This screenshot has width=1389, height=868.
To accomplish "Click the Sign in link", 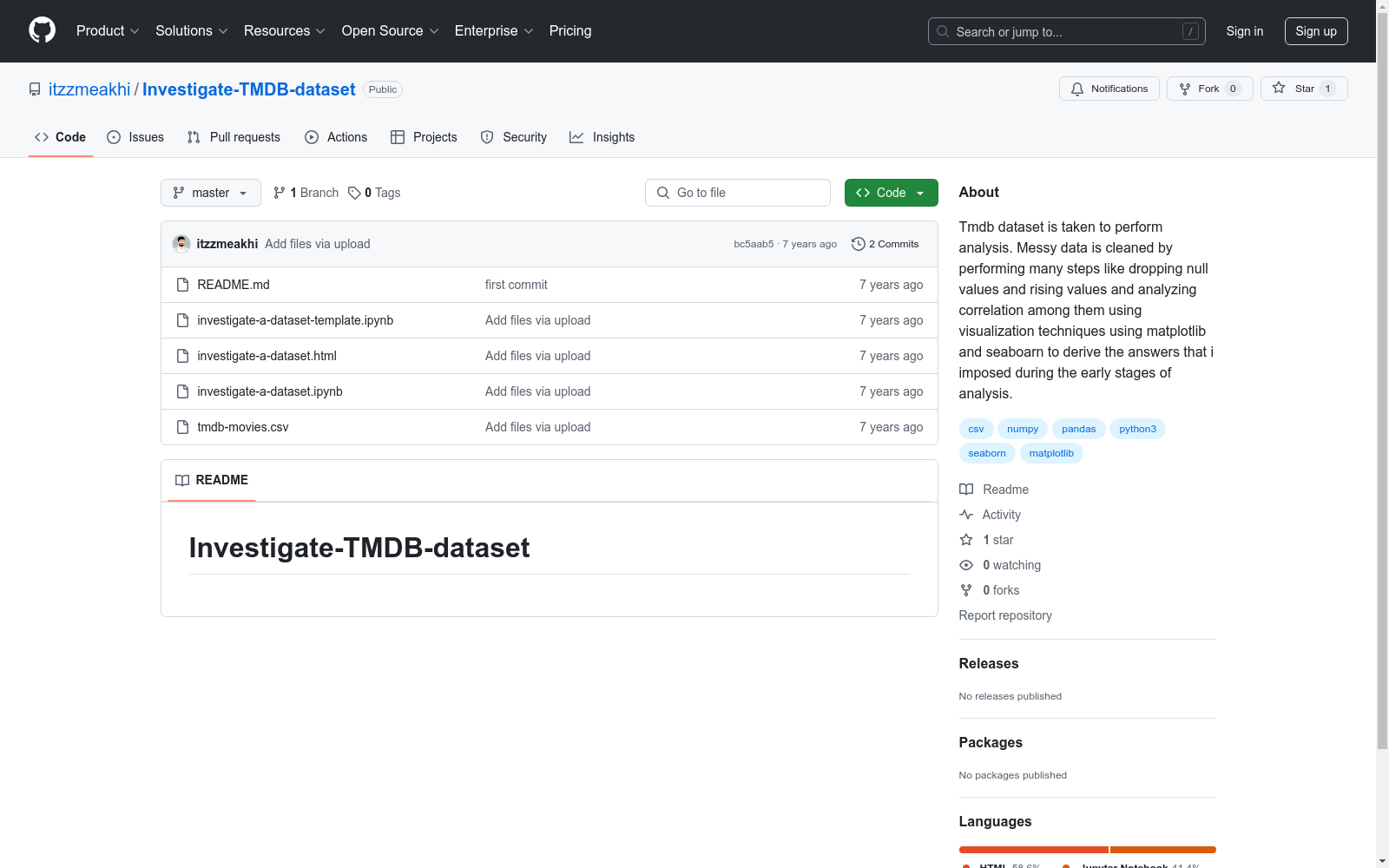I will (1245, 31).
